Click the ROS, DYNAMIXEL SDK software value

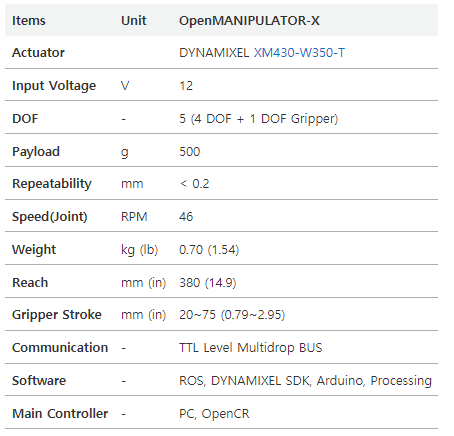click(305, 381)
